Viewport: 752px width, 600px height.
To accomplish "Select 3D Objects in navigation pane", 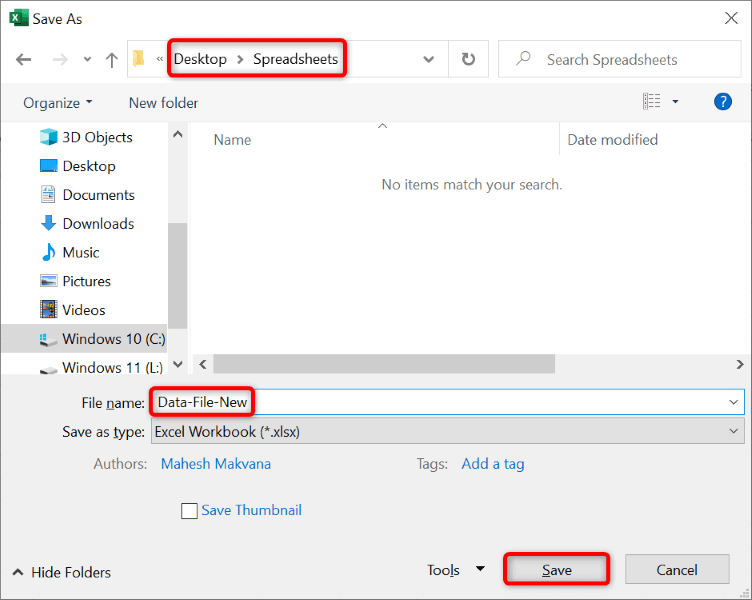I will click(97, 137).
